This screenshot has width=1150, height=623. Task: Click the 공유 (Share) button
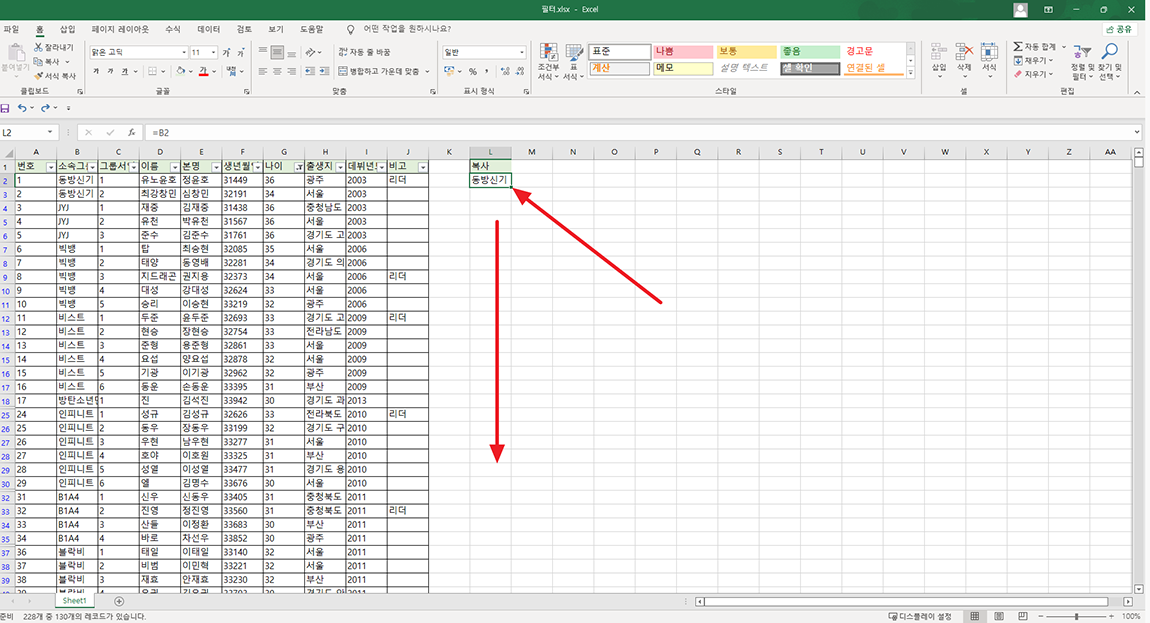tap(1119, 29)
